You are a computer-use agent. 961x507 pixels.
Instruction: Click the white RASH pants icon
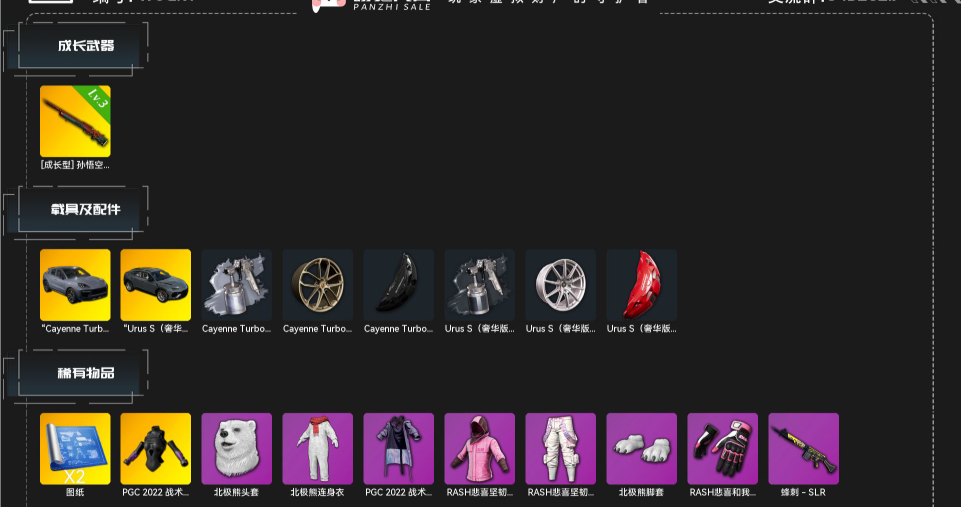click(x=560, y=449)
